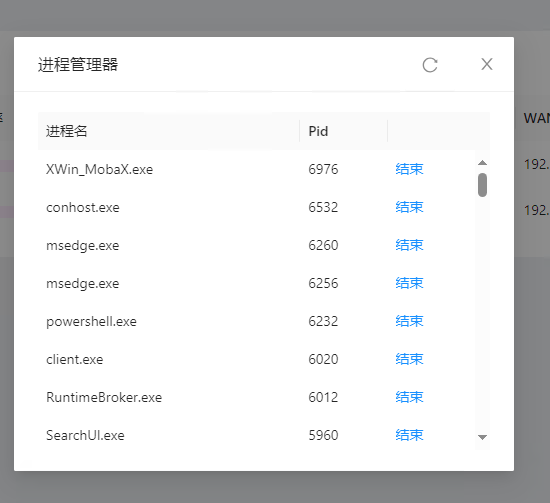Select the powershell.exe row name

click(x=91, y=322)
